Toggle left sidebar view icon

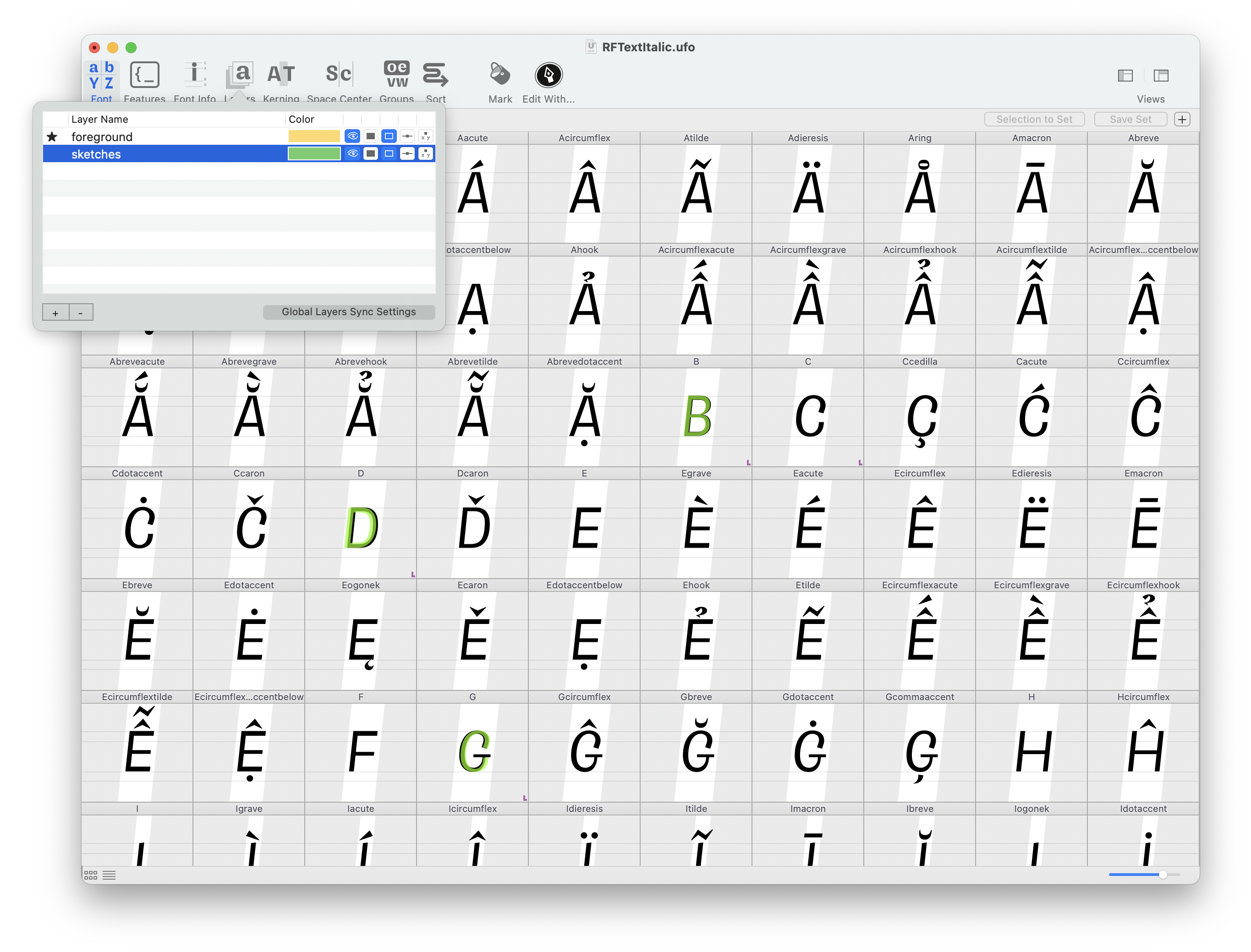coord(1125,76)
